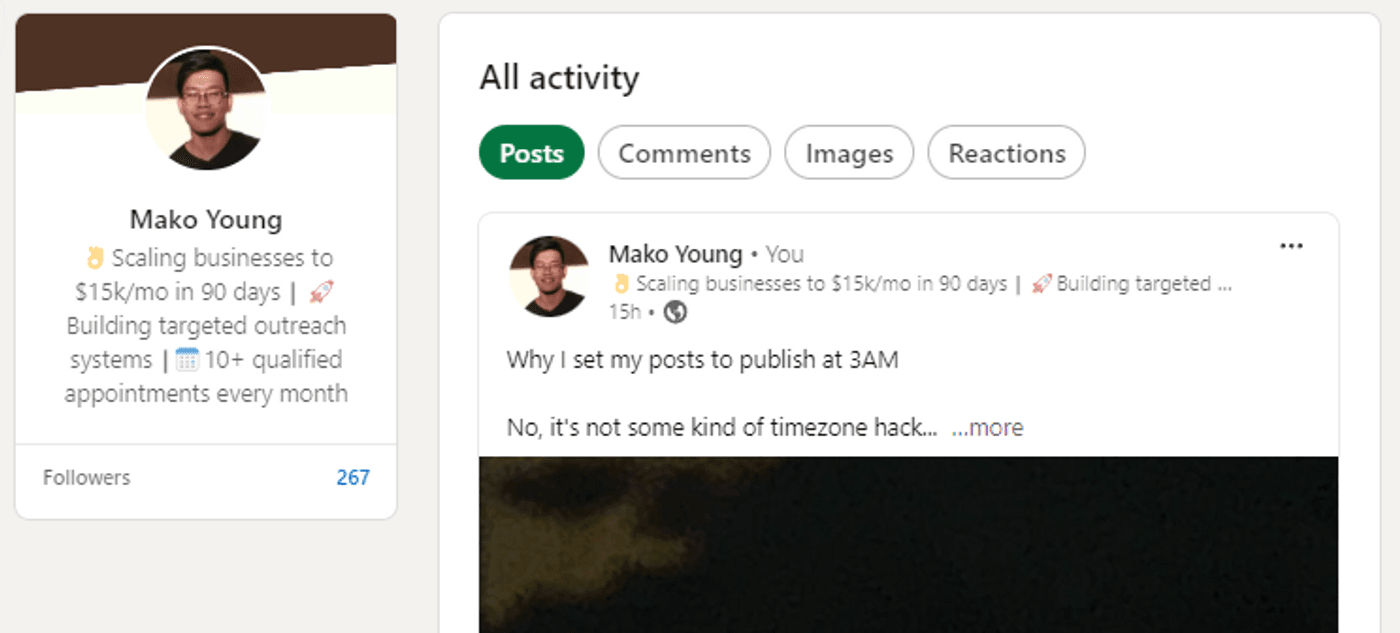Click the Followers label in sidebar
Screen dimensions: 1400x633
pos(87,478)
